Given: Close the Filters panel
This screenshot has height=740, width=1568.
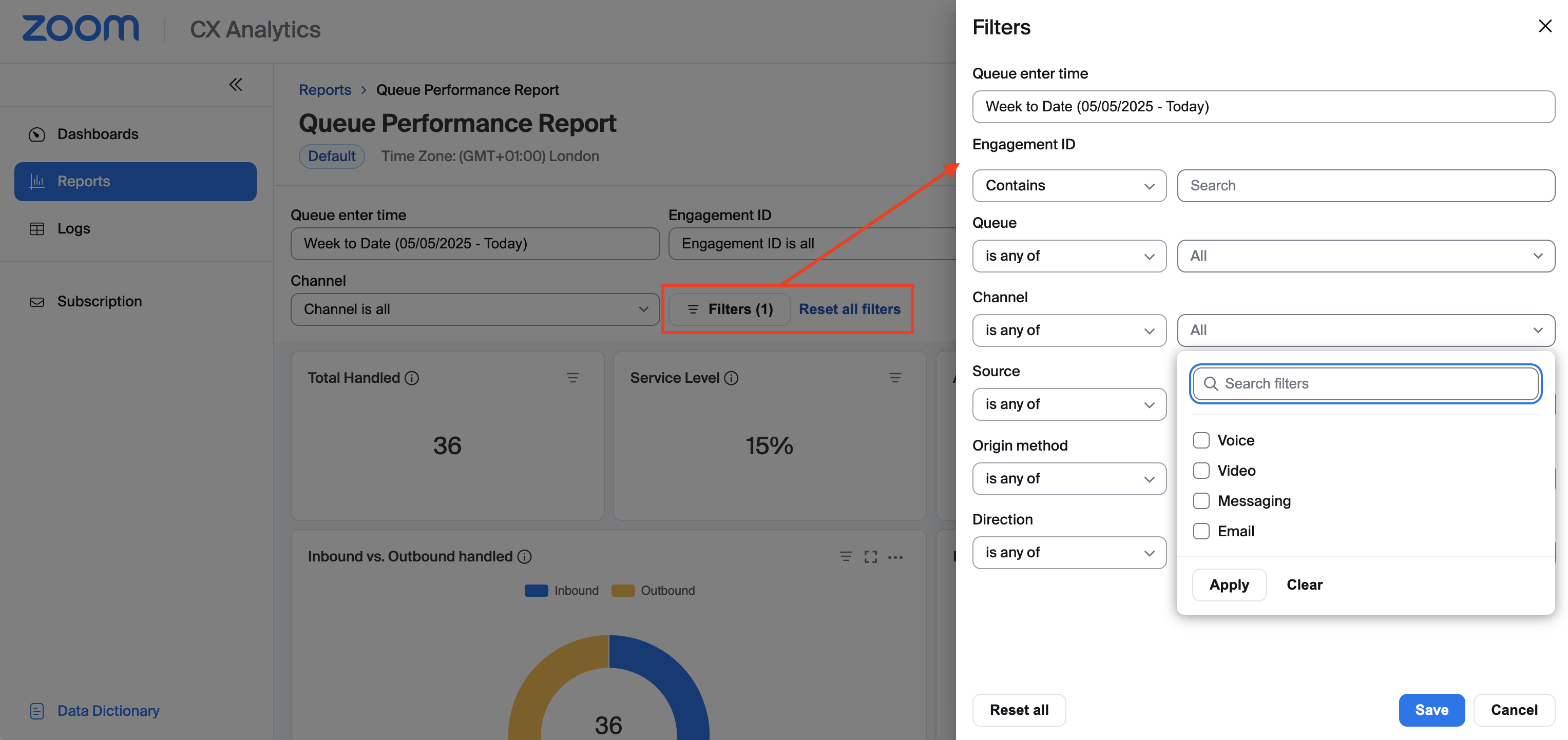Looking at the screenshot, I should (1544, 26).
